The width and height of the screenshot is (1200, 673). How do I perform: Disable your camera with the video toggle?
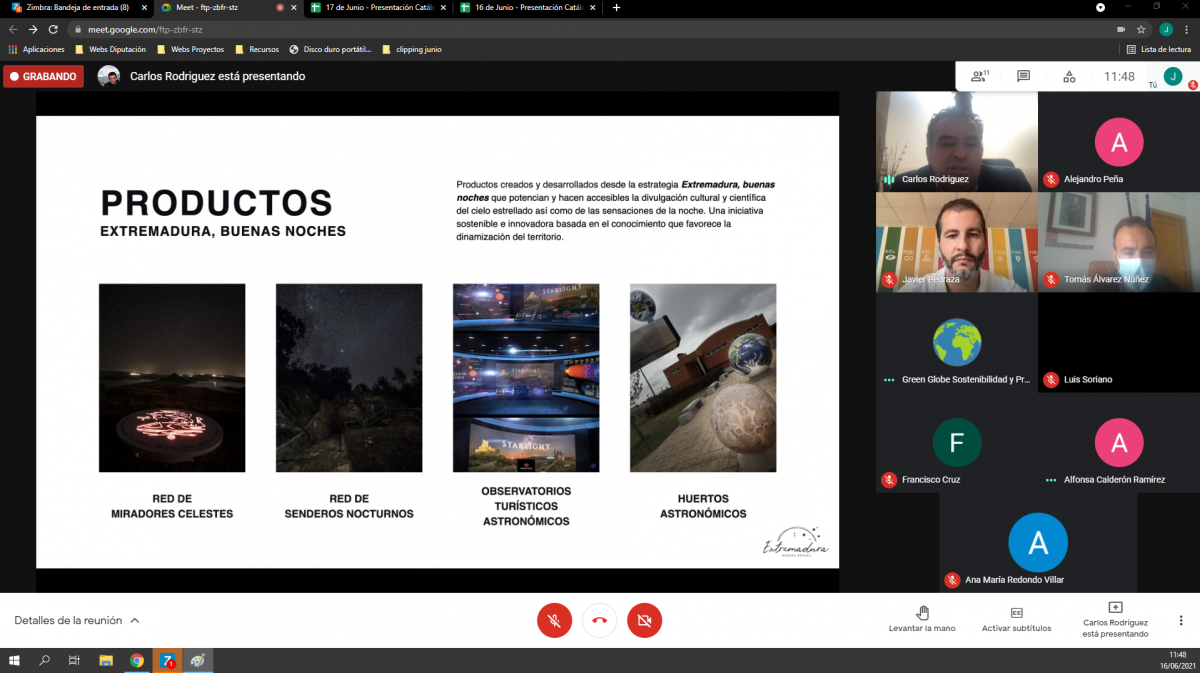coord(644,620)
